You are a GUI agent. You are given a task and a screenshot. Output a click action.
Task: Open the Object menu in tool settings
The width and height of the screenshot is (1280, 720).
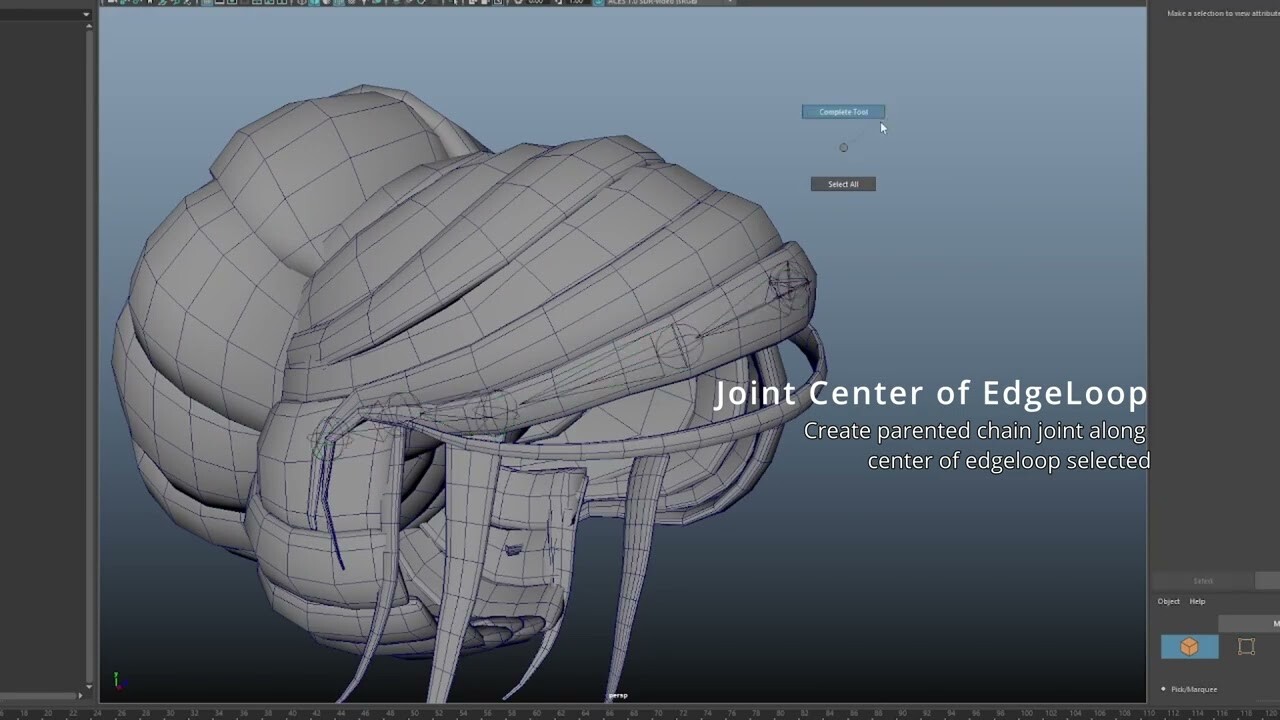click(x=1168, y=601)
